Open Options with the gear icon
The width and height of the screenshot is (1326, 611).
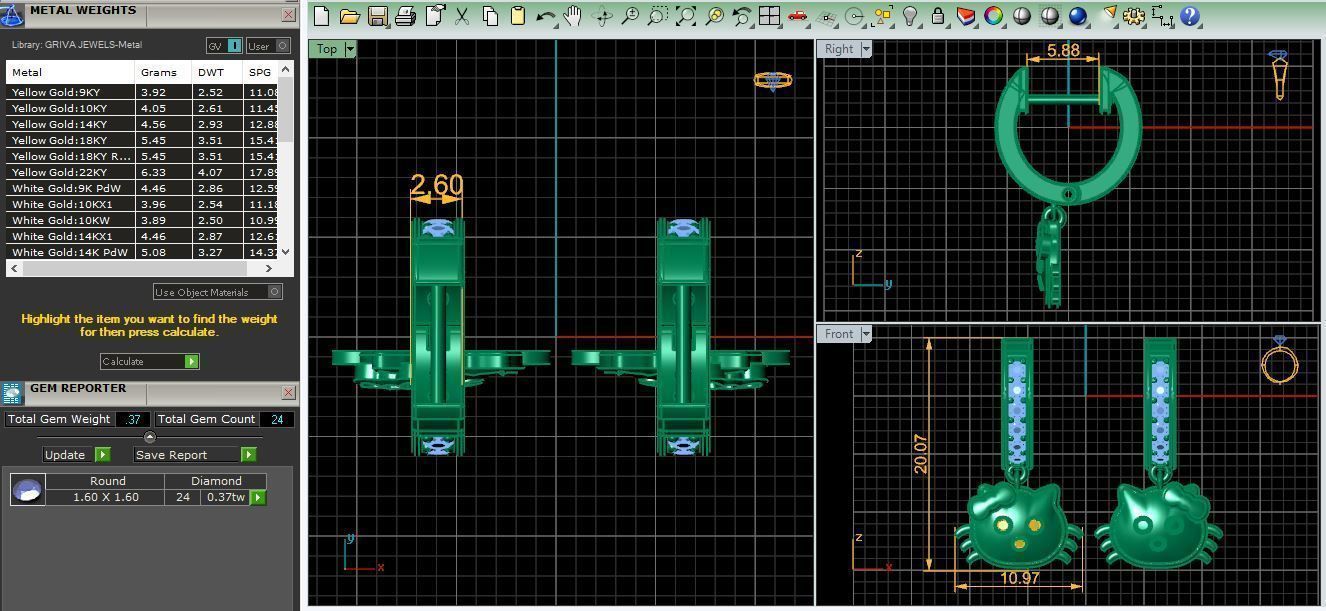[1134, 16]
